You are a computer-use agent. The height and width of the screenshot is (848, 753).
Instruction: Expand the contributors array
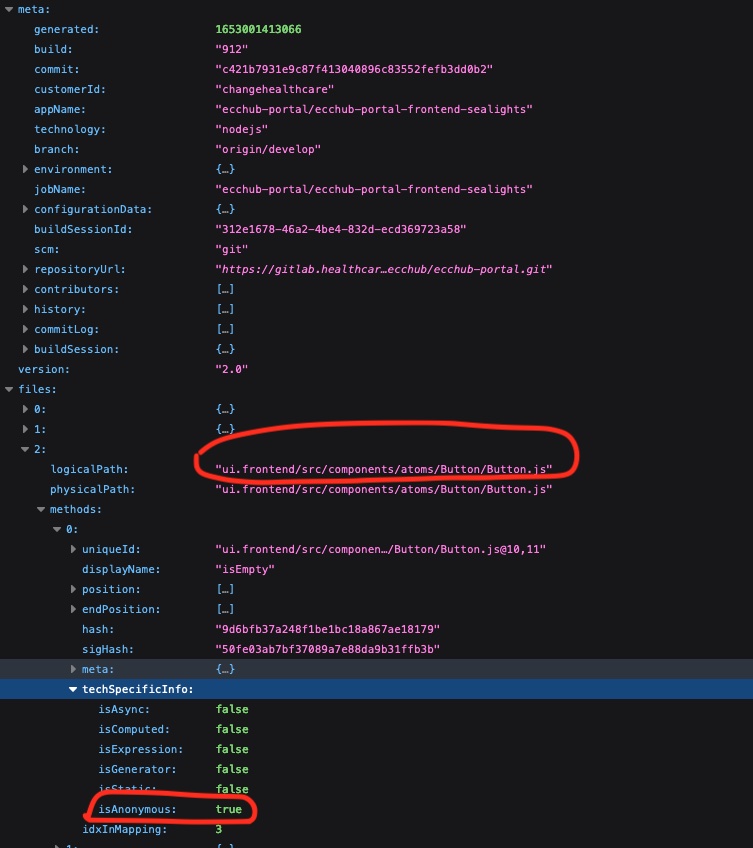coord(26,289)
